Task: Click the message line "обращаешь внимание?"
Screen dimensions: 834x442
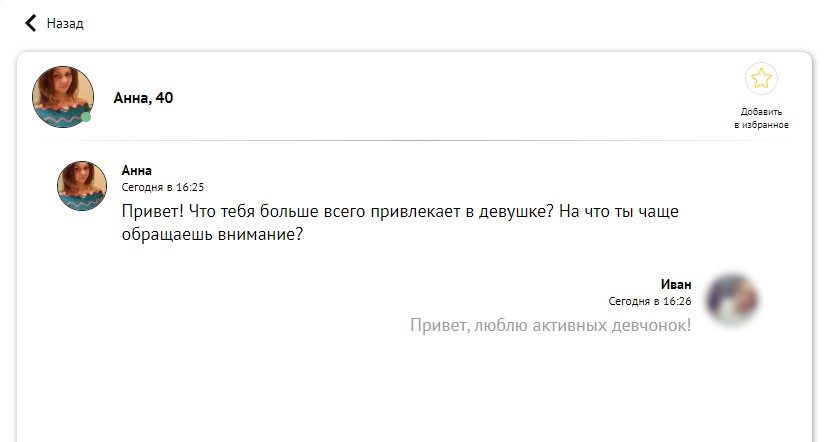Action: pyautogui.click(x=212, y=236)
